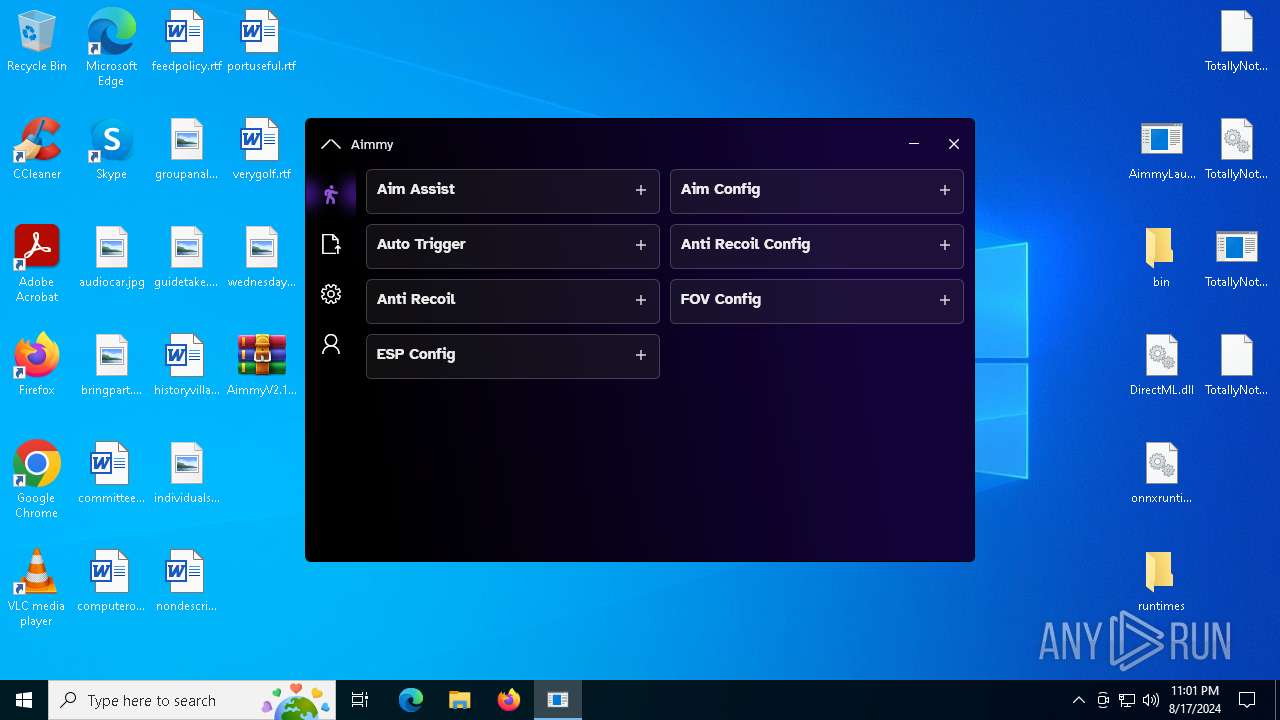1280x720 pixels.
Task: Select the committee document icon
Action: [x=111, y=474]
